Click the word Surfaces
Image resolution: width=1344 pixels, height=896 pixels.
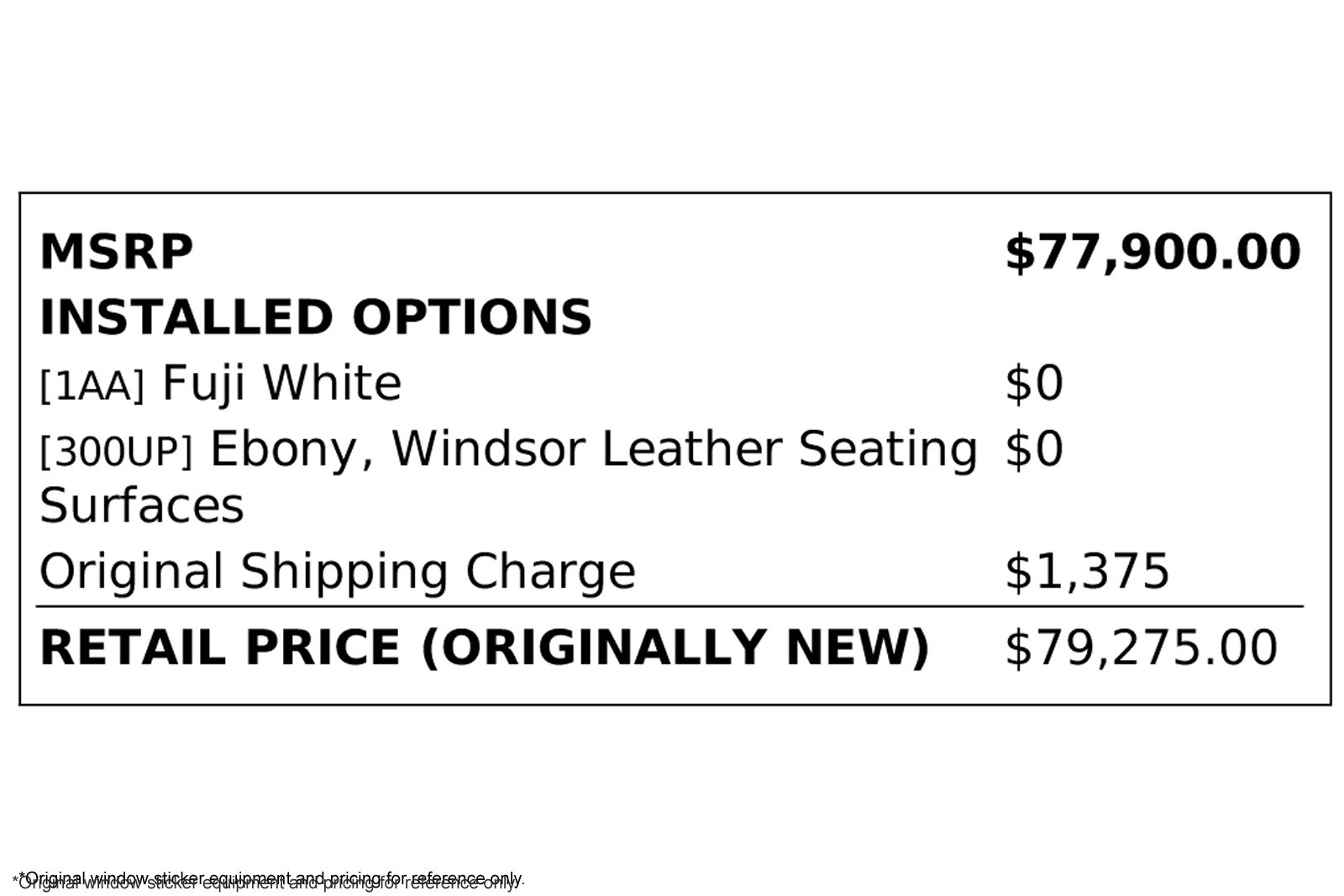point(142,506)
